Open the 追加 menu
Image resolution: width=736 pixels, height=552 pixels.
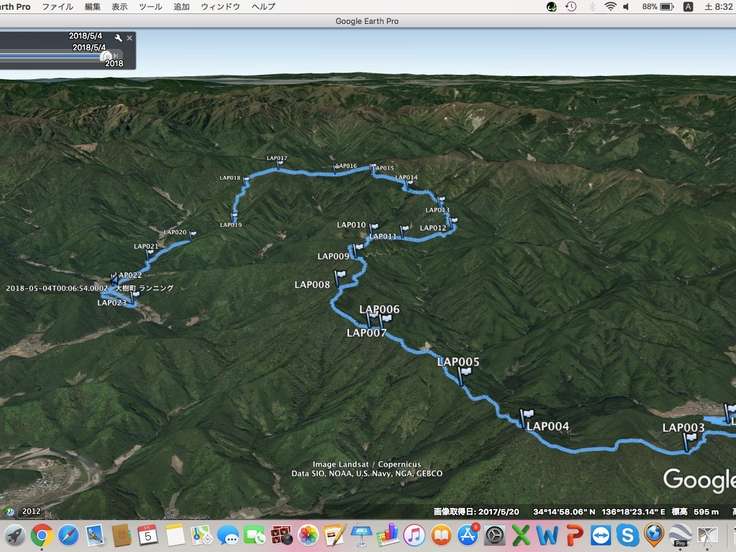click(x=181, y=6)
